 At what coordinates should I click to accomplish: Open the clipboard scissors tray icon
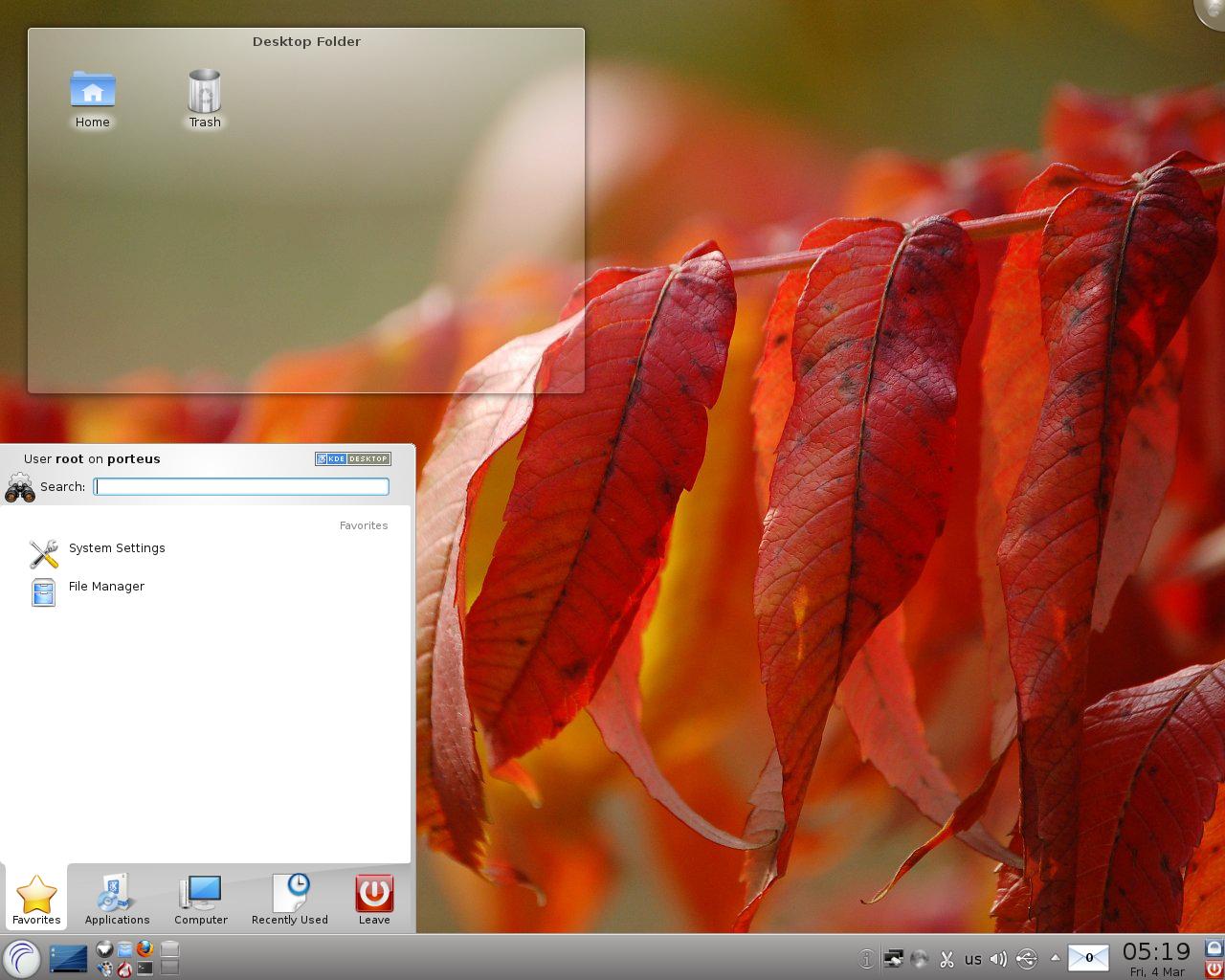(x=947, y=958)
